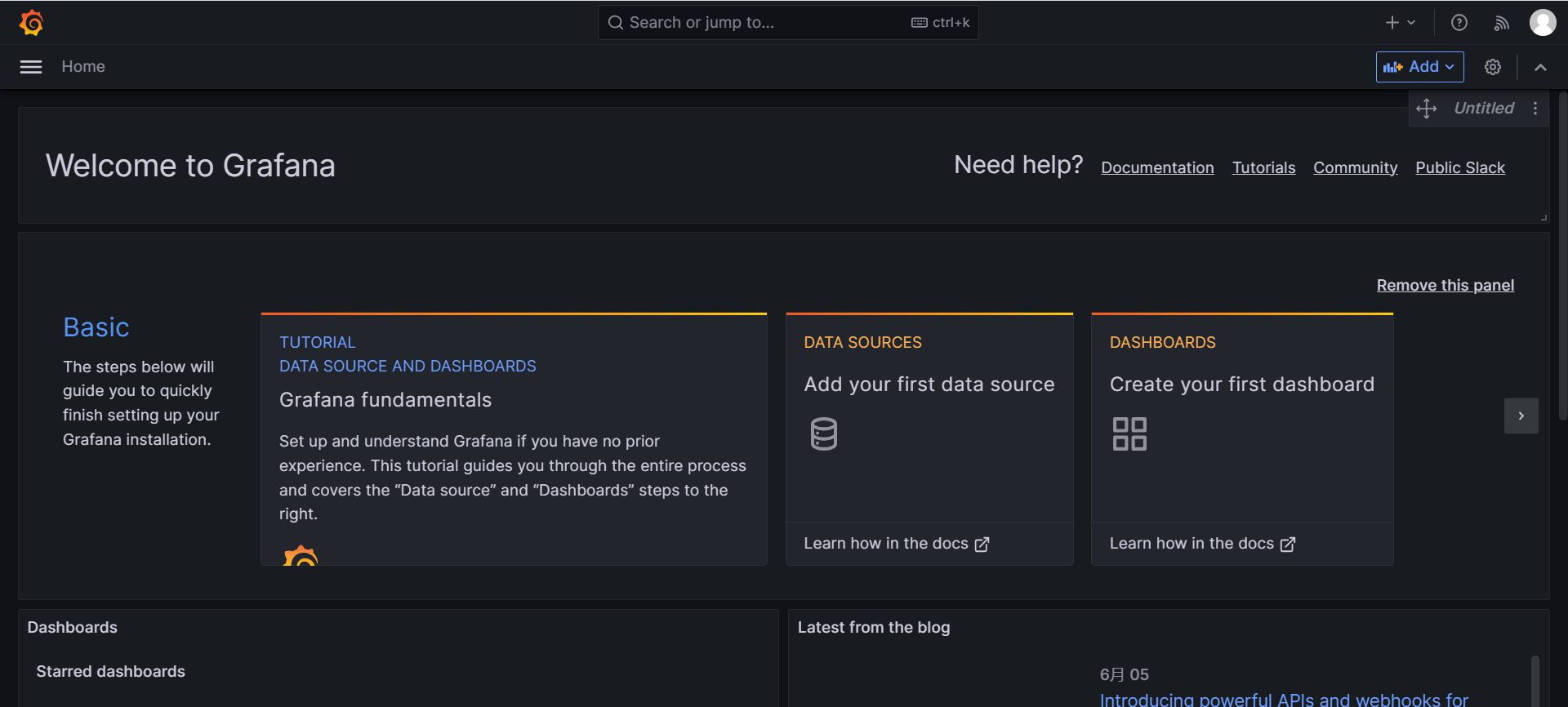
Task: Open dashboard settings gear icon
Action: [x=1492, y=67]
